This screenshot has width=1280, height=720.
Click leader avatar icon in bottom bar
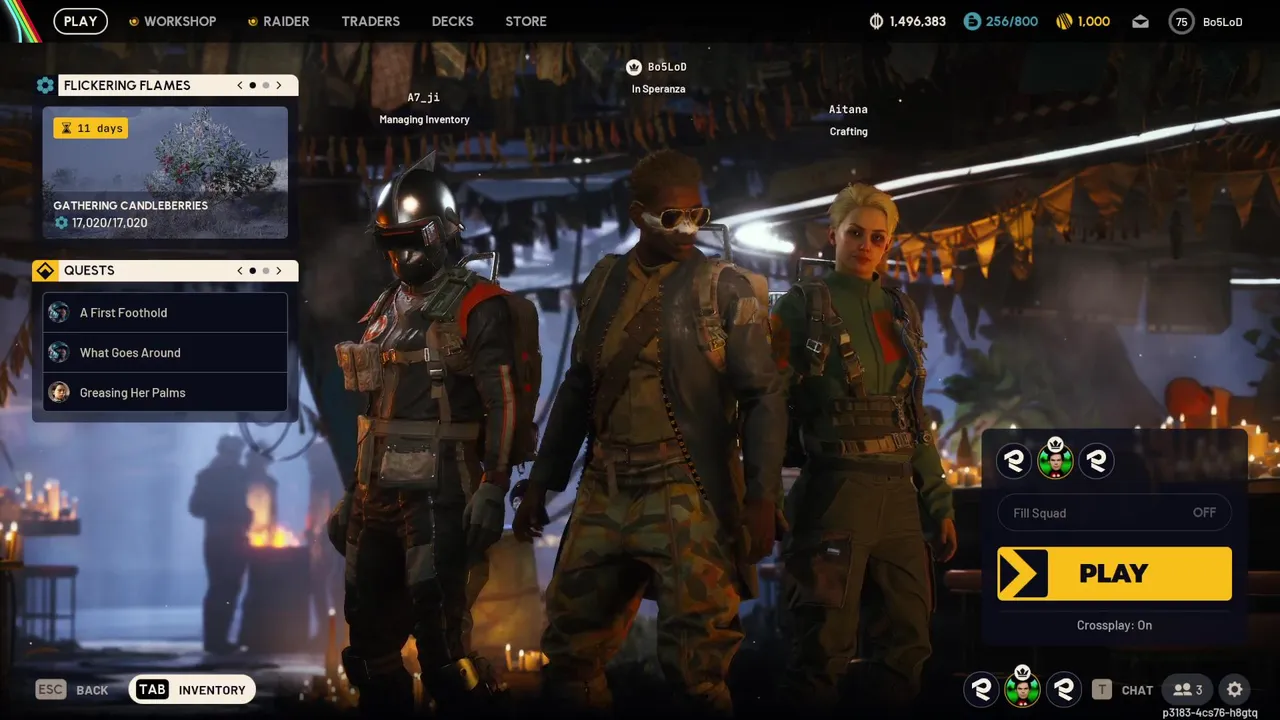1022,688
